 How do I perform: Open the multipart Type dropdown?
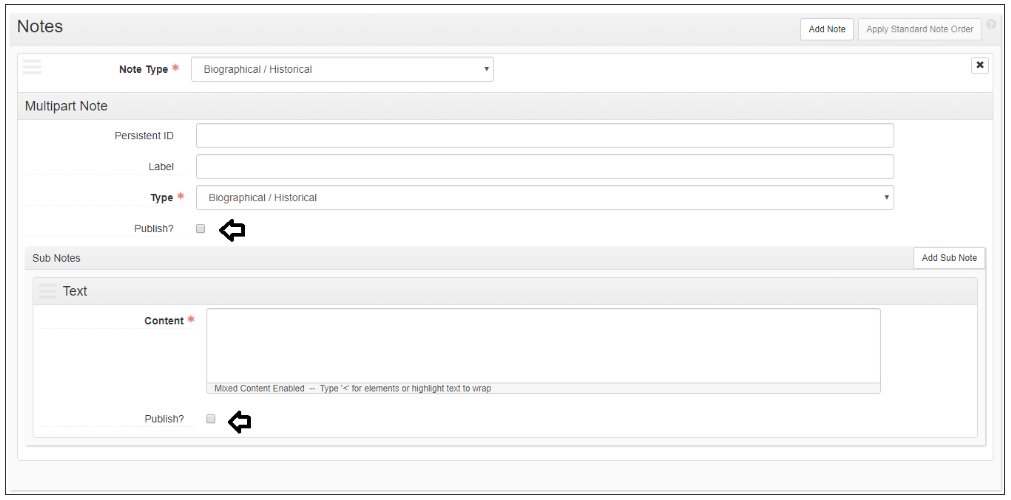coord(545,197)
